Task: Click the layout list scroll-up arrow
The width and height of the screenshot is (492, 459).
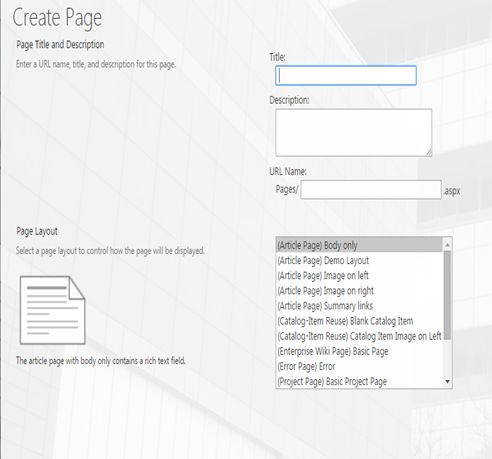Action: [448, 245]
